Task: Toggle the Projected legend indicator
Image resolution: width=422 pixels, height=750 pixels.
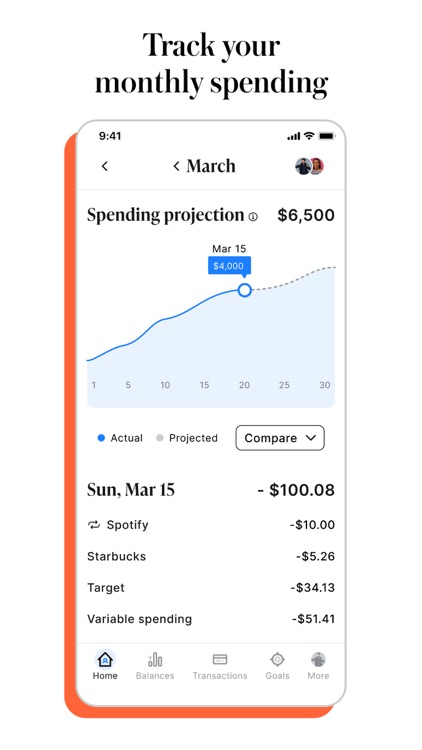Action: click(160, 438)
